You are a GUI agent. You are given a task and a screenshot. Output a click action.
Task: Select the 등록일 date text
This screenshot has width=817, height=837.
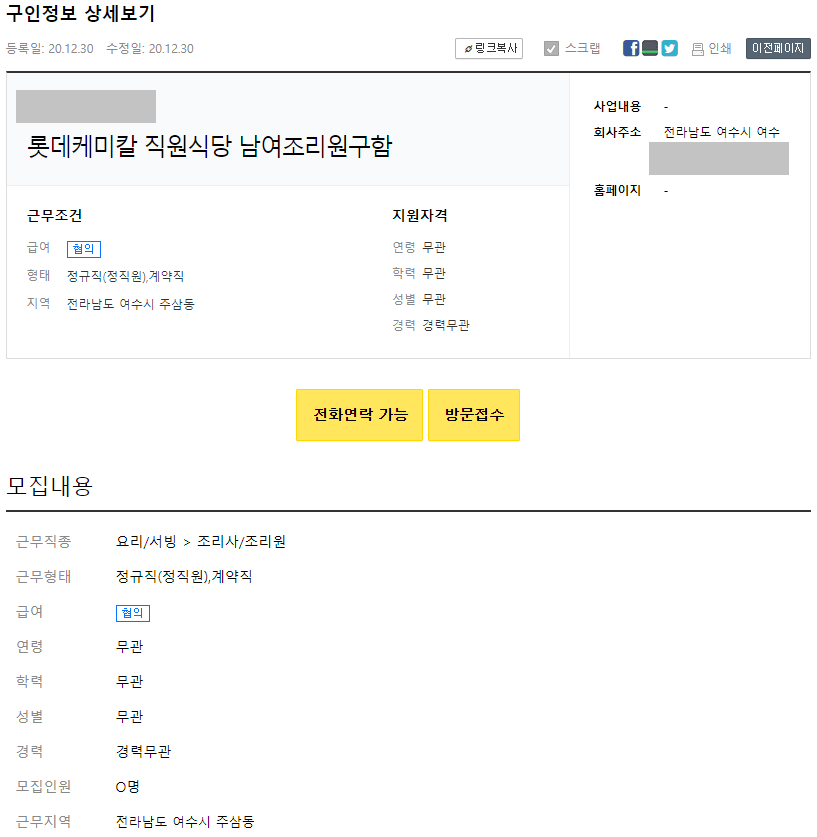[x=52, y=48]
